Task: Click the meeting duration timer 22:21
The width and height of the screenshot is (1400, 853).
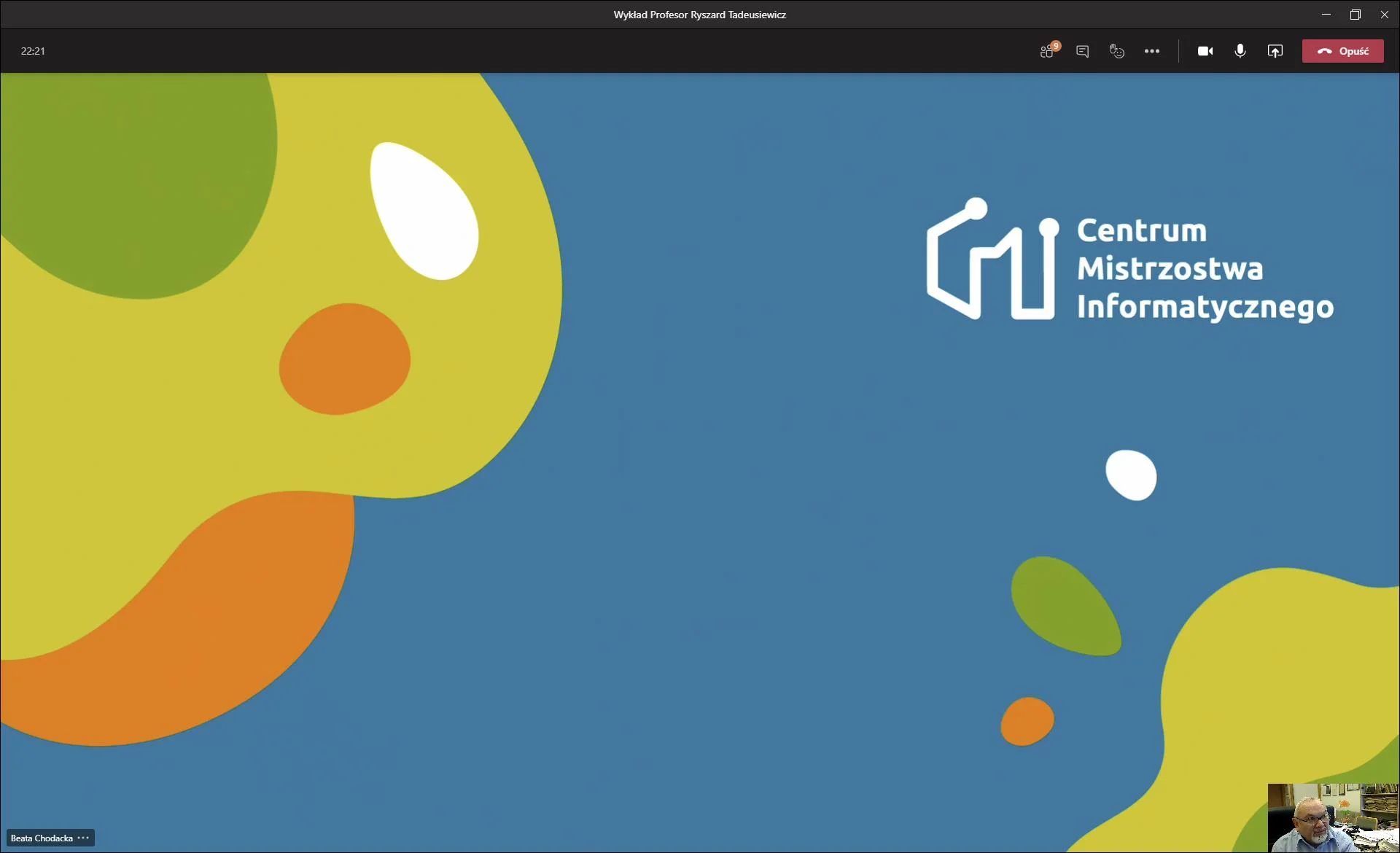Action: [x=33, y=51]
